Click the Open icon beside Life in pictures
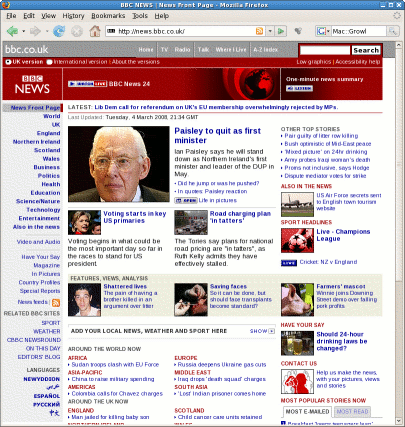 186,200
